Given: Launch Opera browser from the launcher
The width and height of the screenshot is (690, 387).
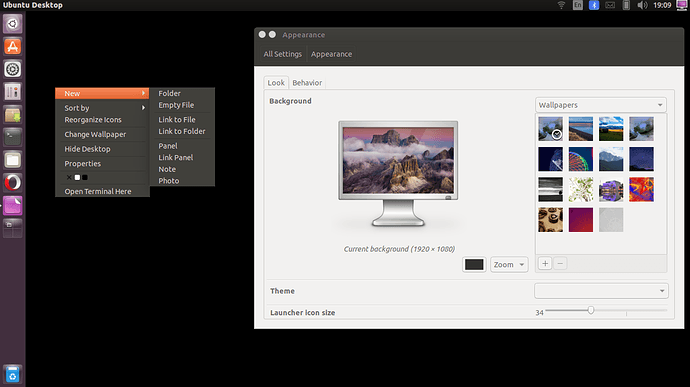Looking at the screenshot, I should point(12,182).
